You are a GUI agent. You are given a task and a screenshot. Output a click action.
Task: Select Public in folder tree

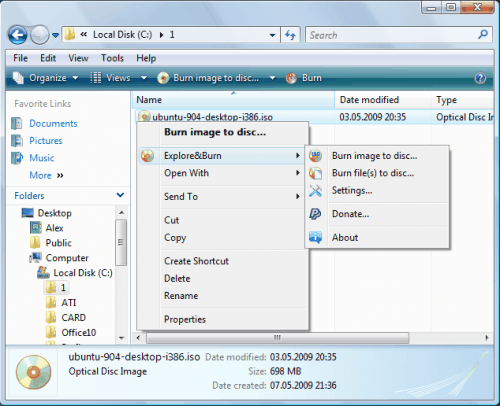[x=58, y=243]
